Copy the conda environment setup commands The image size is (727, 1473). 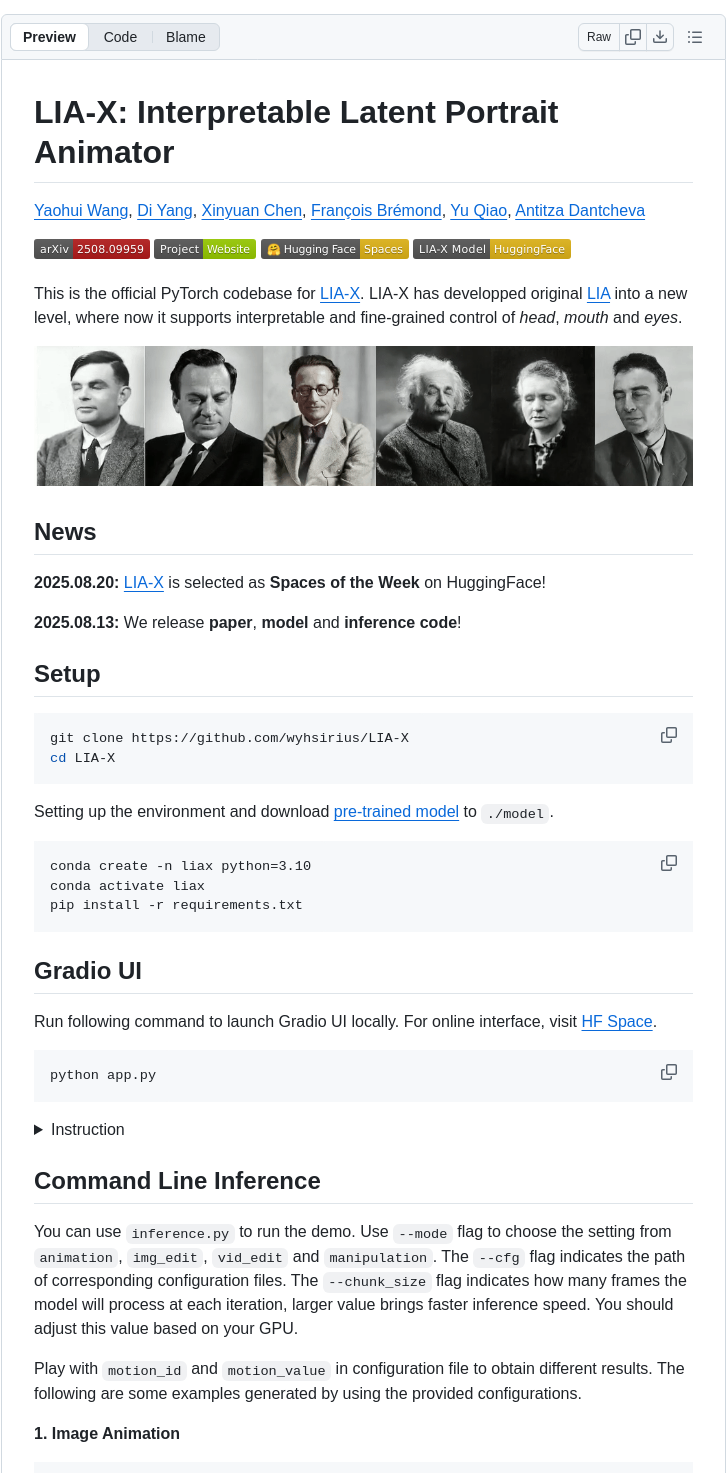click(668, 862)
